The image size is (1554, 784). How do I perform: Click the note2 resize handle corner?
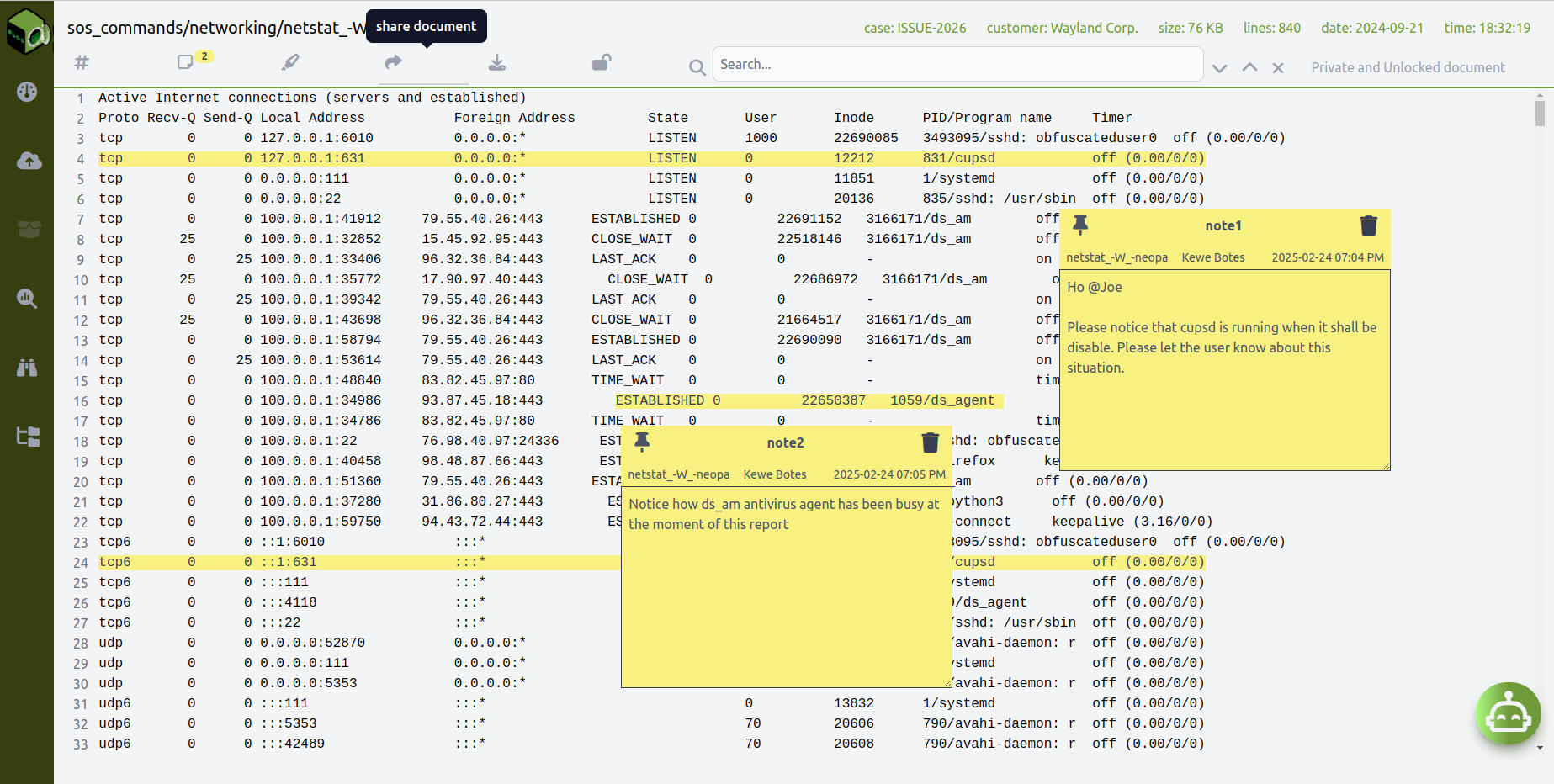[947, 682]
